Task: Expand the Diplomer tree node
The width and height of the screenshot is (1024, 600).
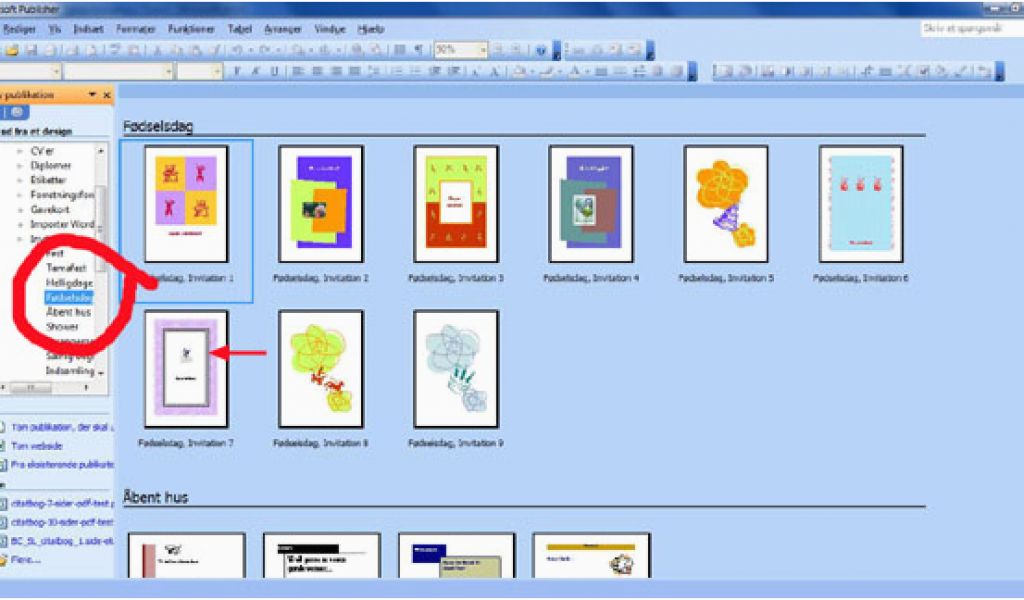Action: [x=20, y=166]
